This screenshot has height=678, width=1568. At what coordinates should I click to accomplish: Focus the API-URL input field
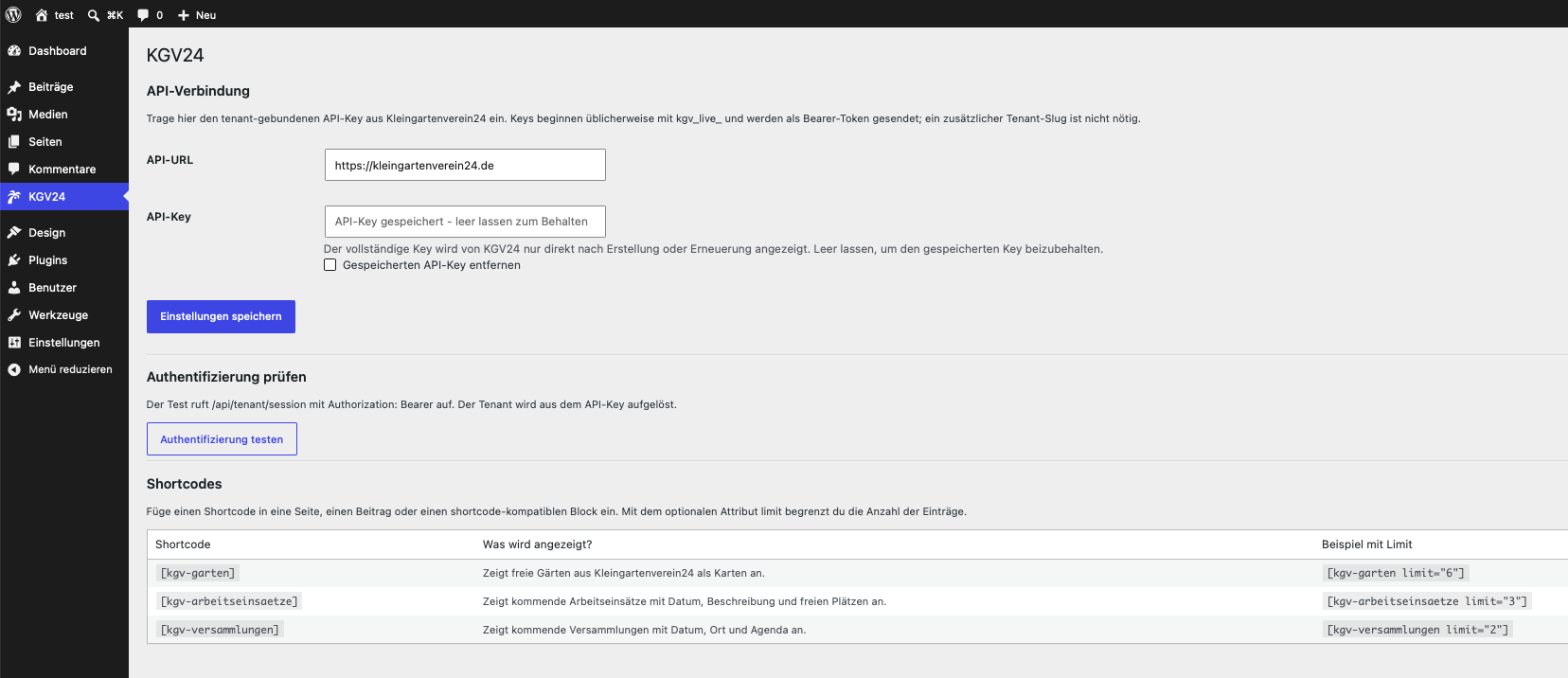point(465,165)
